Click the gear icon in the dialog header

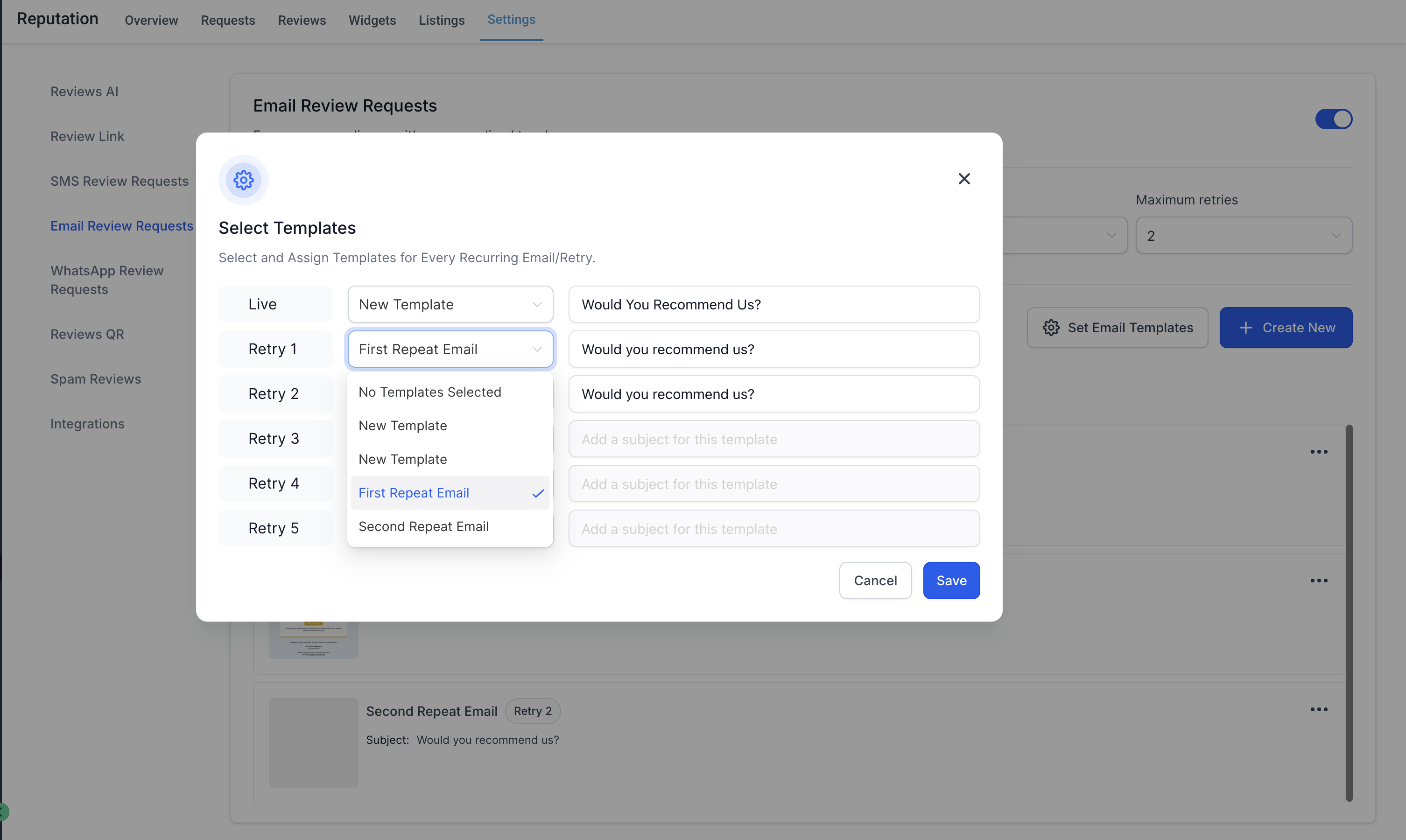243,180
